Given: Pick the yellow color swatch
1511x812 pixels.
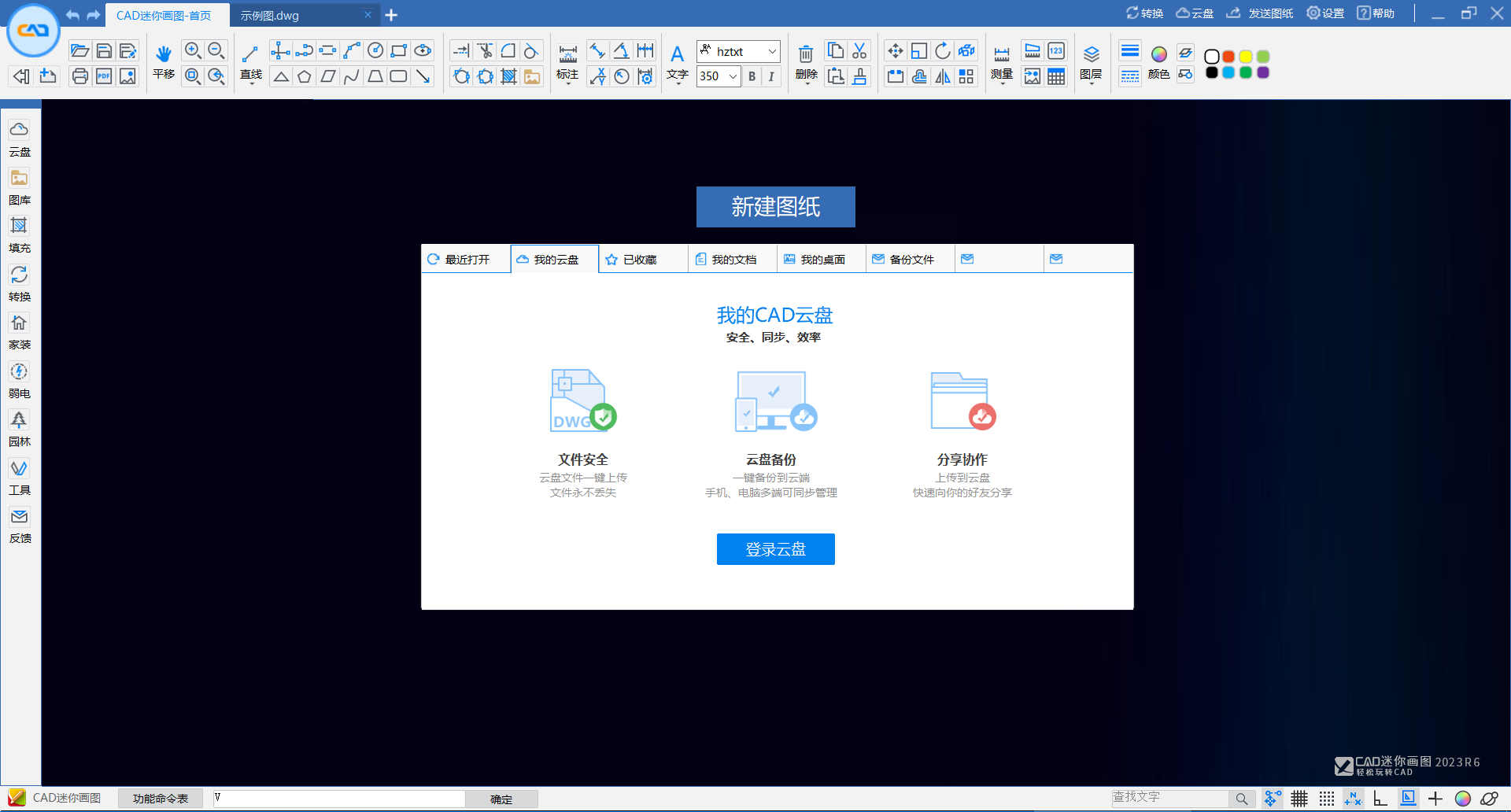Looking at the screenshot, I should click(x=1246, y=57).
